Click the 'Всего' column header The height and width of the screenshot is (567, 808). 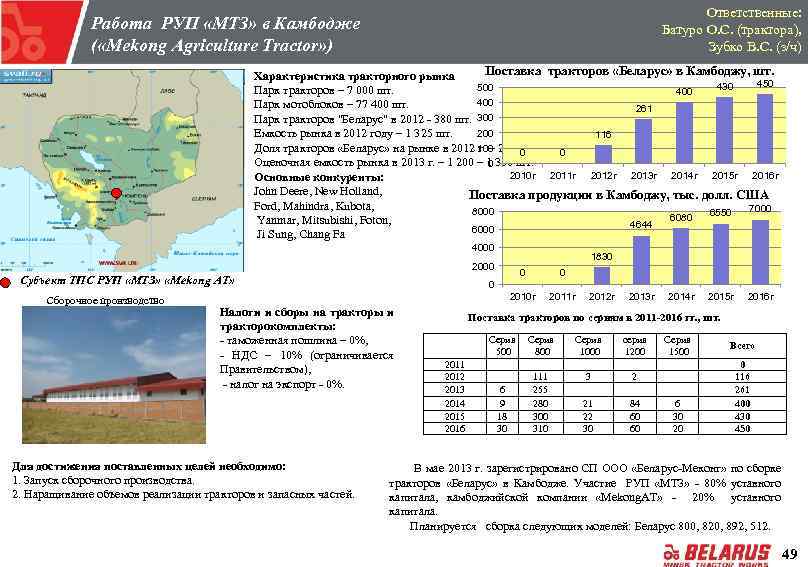click(742, 346)
